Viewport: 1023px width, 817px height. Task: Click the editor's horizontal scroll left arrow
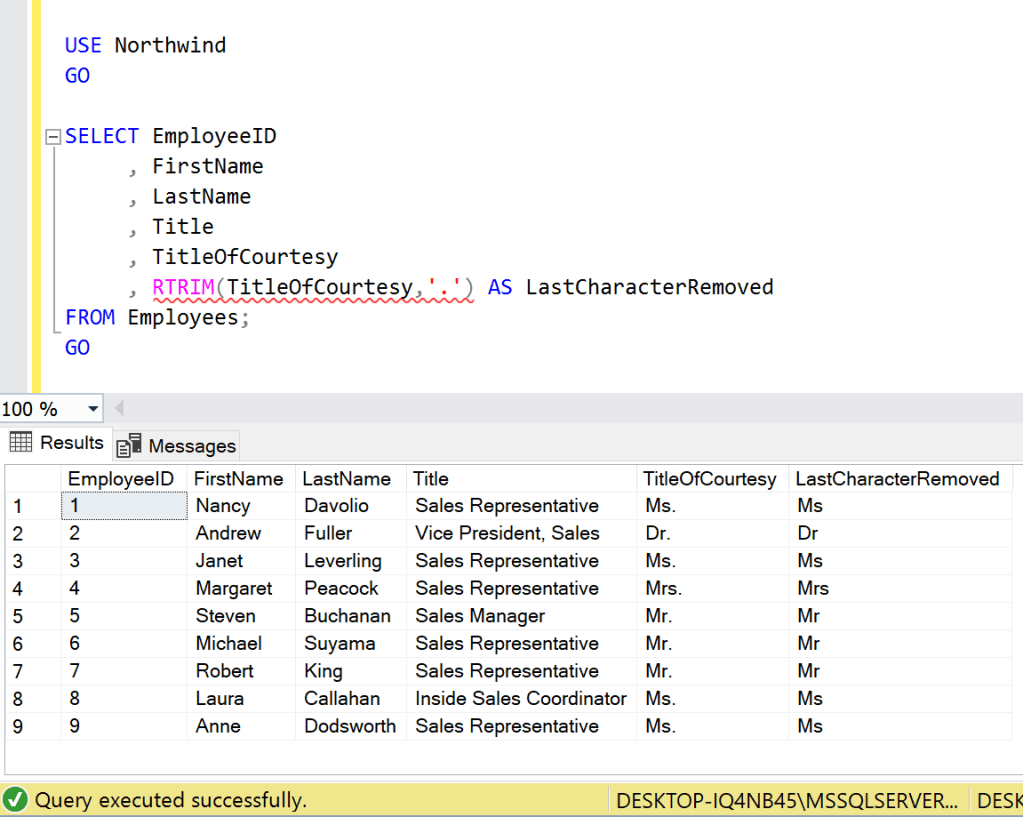tap(120, 409)
